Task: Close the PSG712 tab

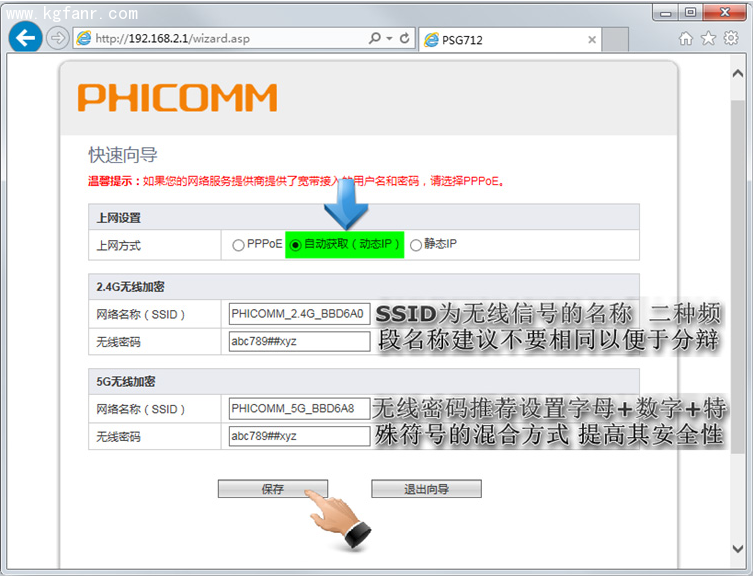Action: [x=592, y=40]
